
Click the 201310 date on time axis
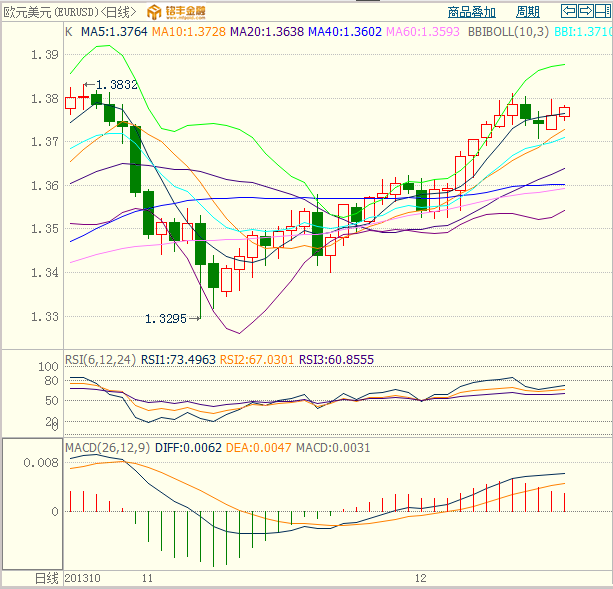pos(84,579)
